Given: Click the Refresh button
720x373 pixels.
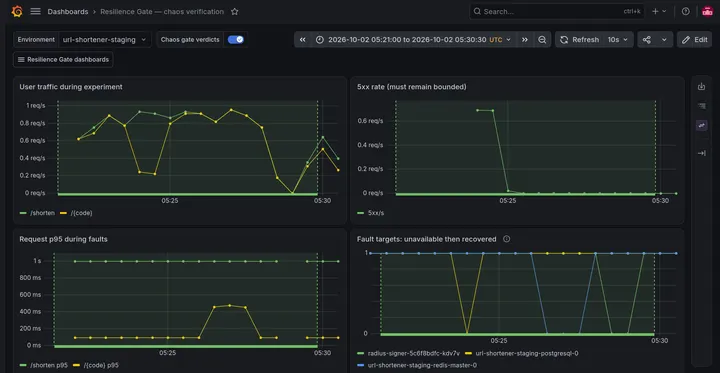Looking at the screenshot, I should [579, 40].
